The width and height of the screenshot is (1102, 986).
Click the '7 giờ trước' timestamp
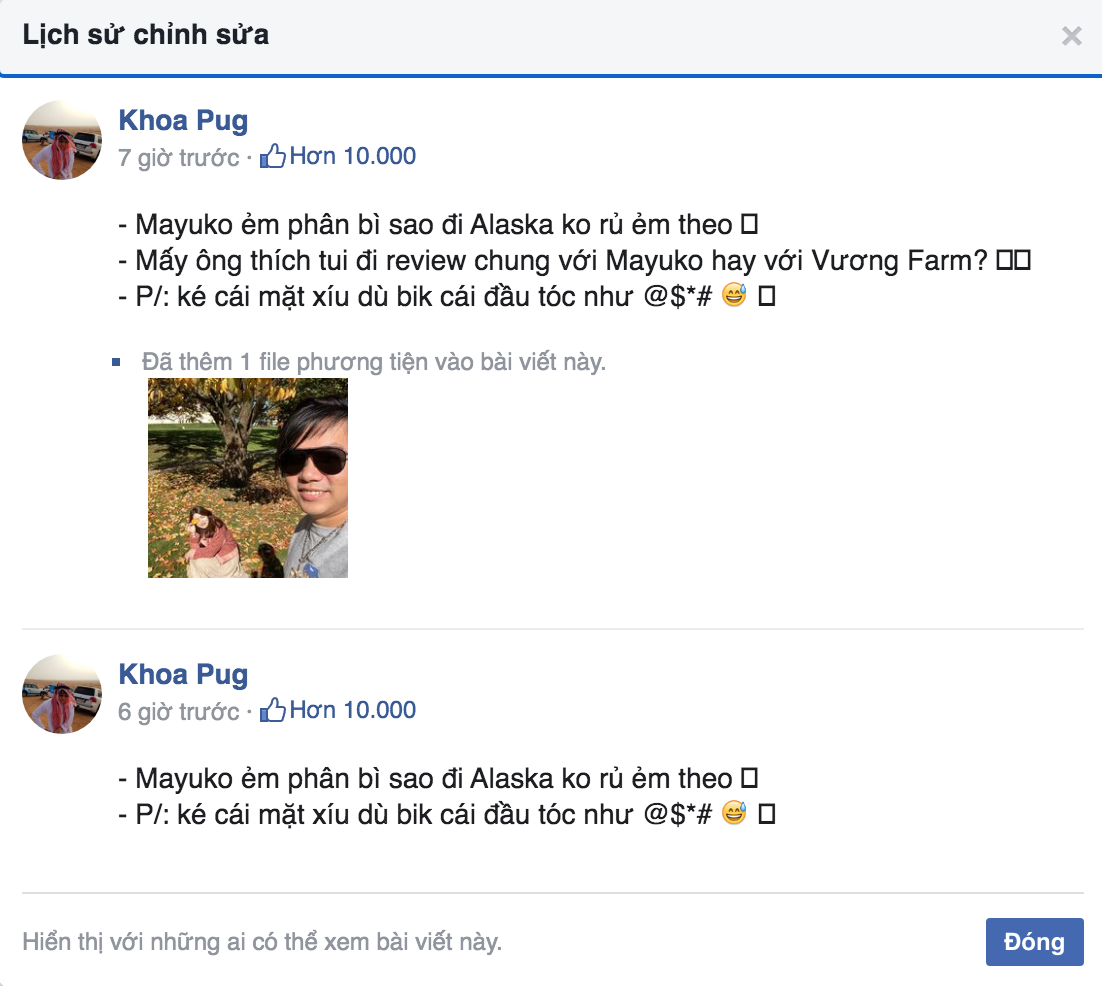coord(178,158)
